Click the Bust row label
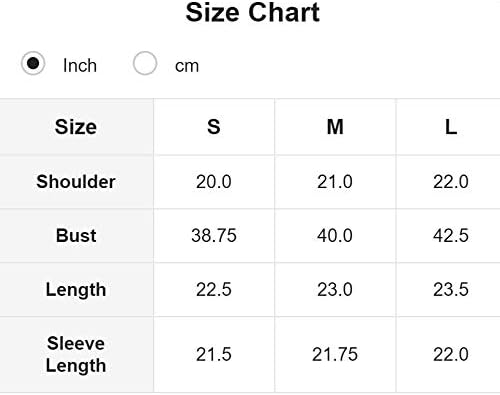Screen dimensions: 500x395 point(76,236)
